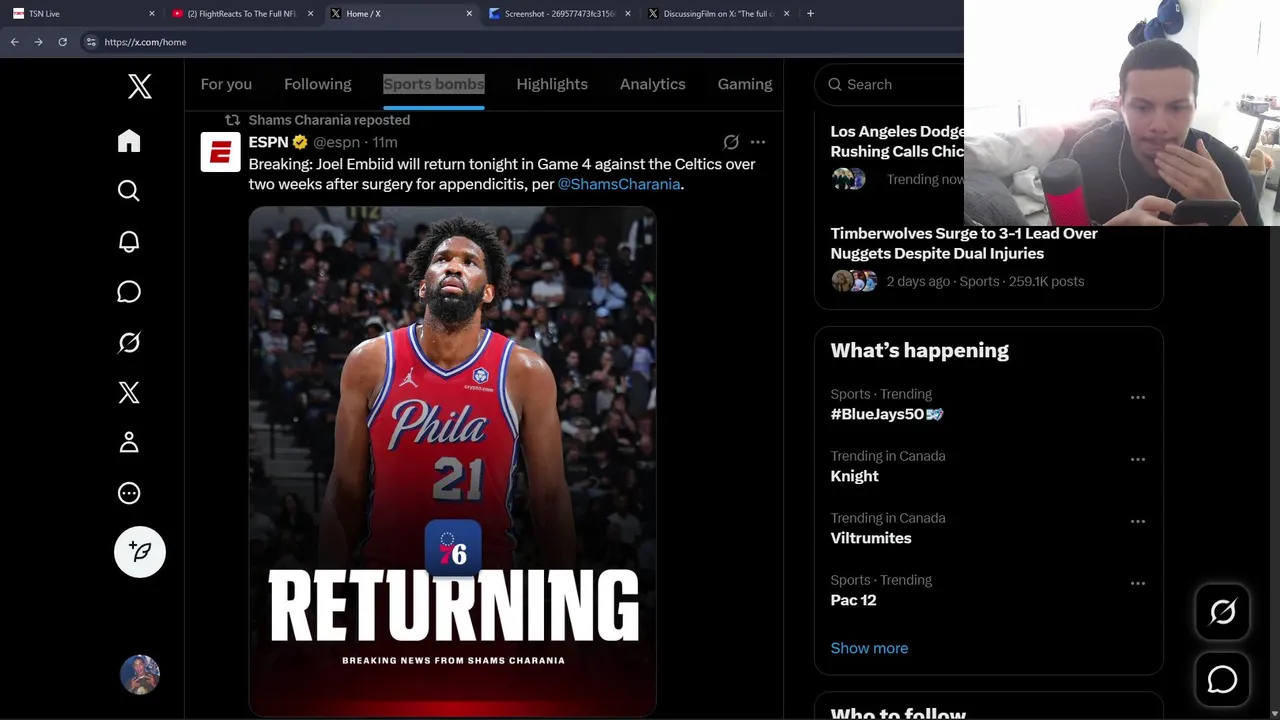Click browser forward arrow

pyautogui.click(x=38, y=42)
